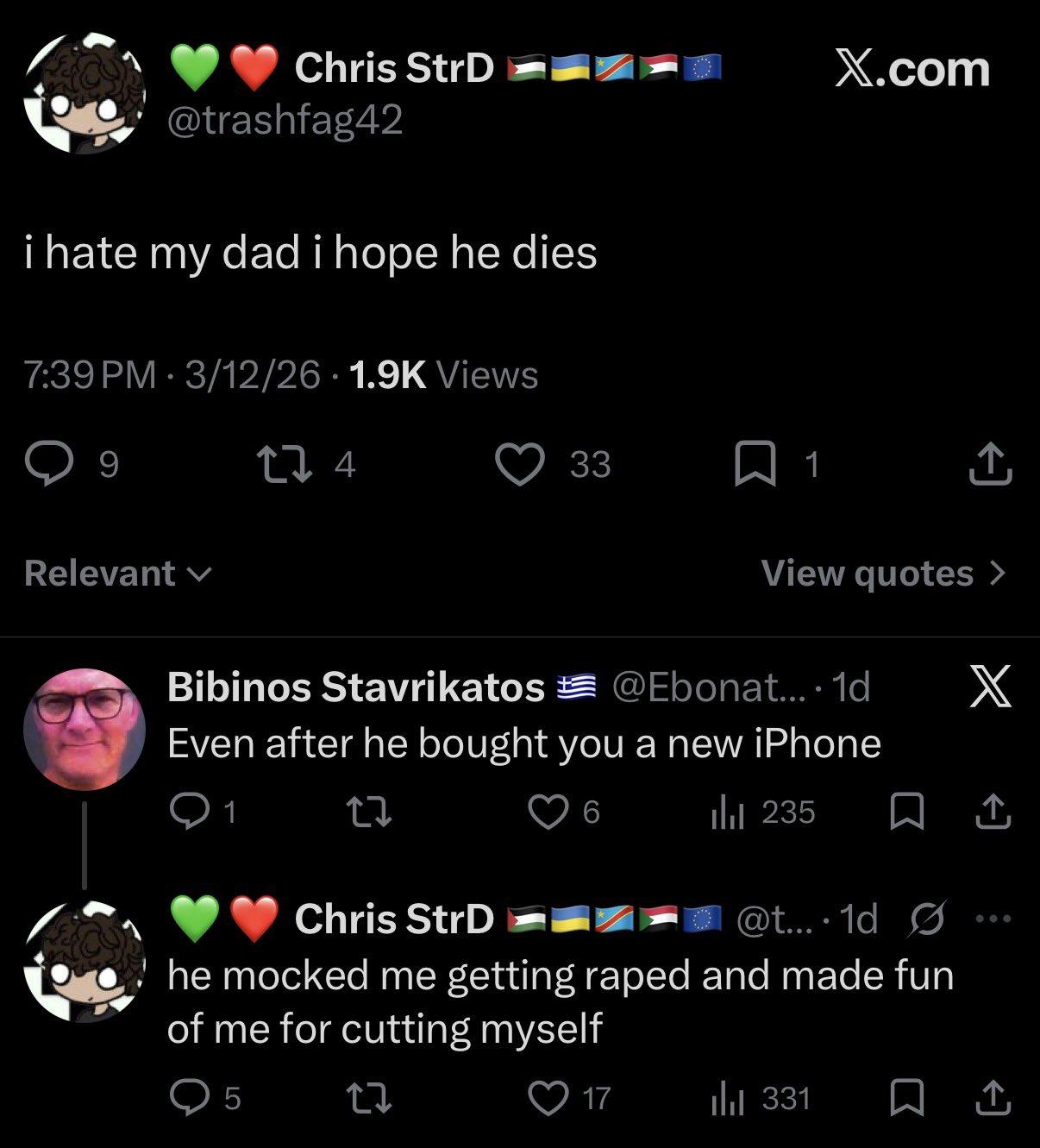The width and height of the screenshot is (1040, 1148).
Task: Share the main post
Action: [x=989, y=464]
